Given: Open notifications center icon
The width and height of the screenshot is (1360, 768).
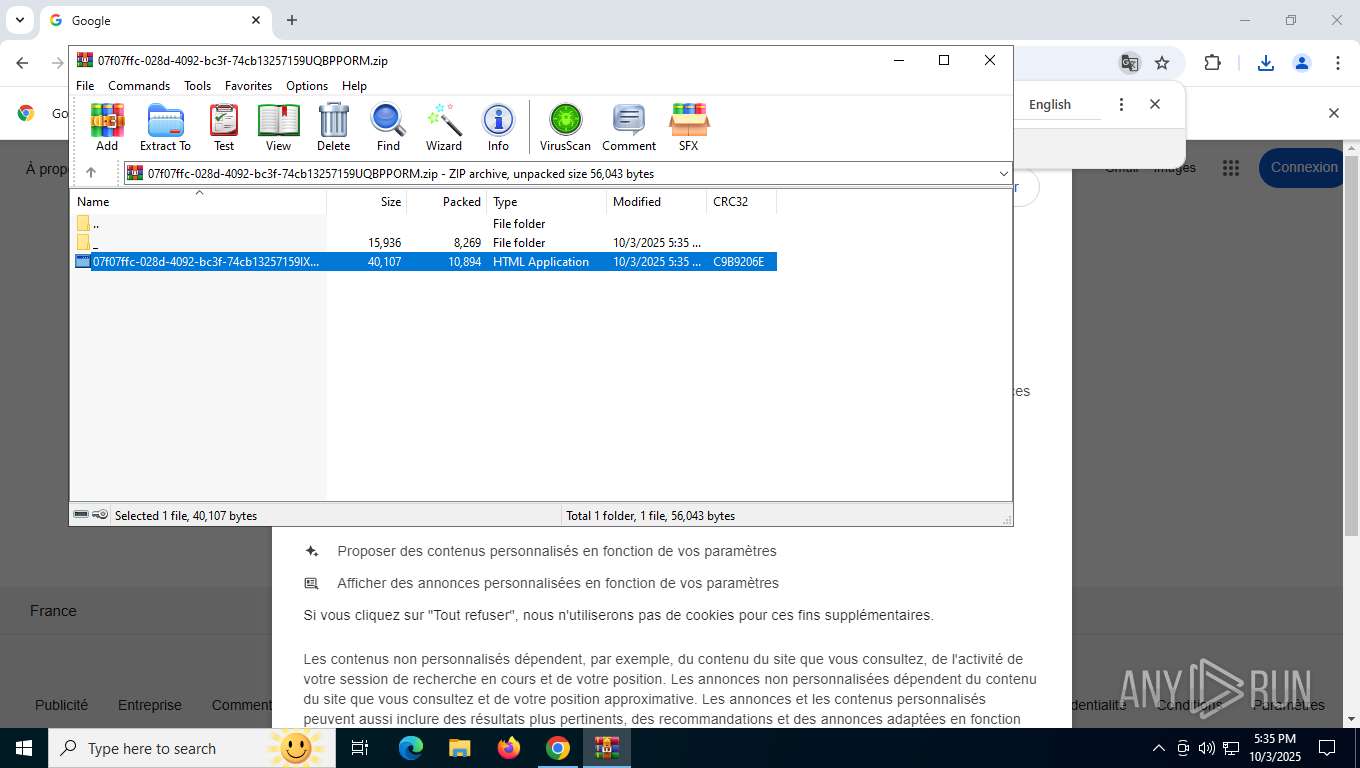Looking at the screenshot, I should (1327, 748).
